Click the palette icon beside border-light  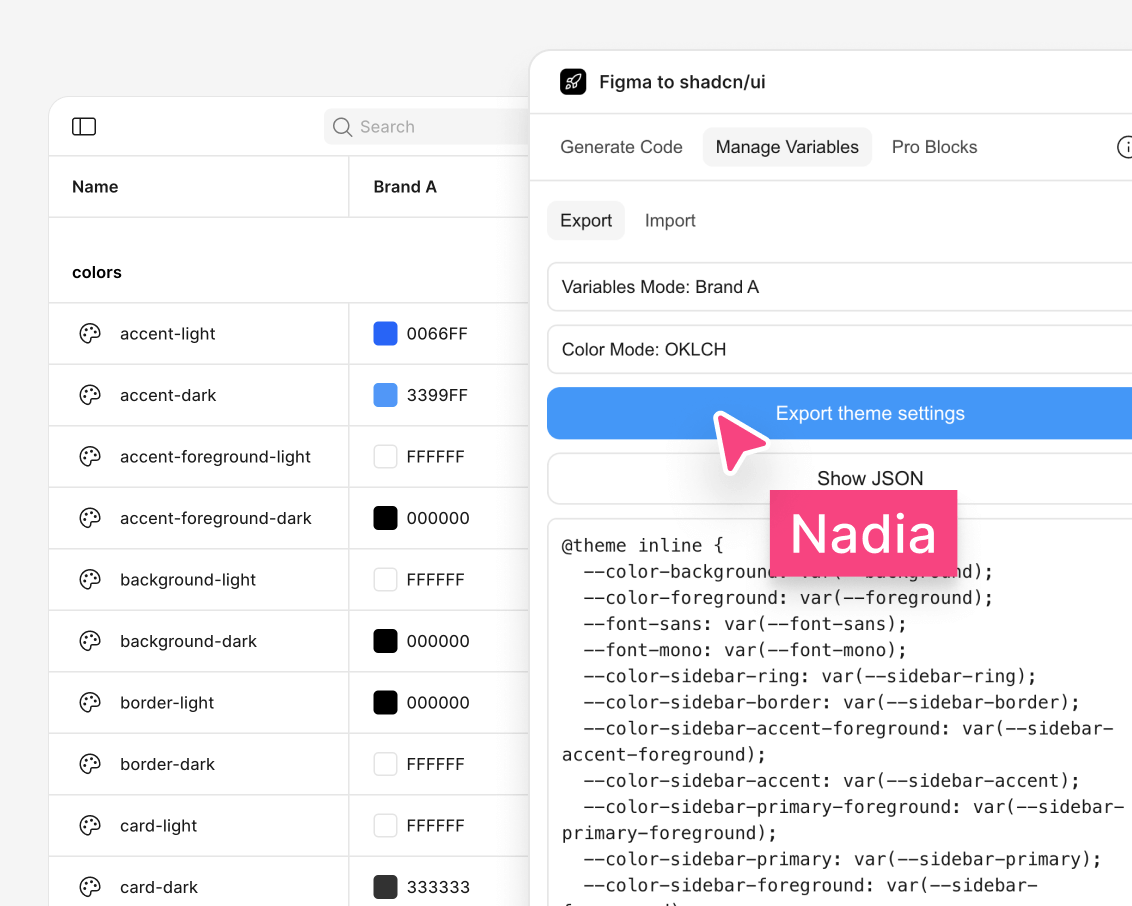click(90, 702)
